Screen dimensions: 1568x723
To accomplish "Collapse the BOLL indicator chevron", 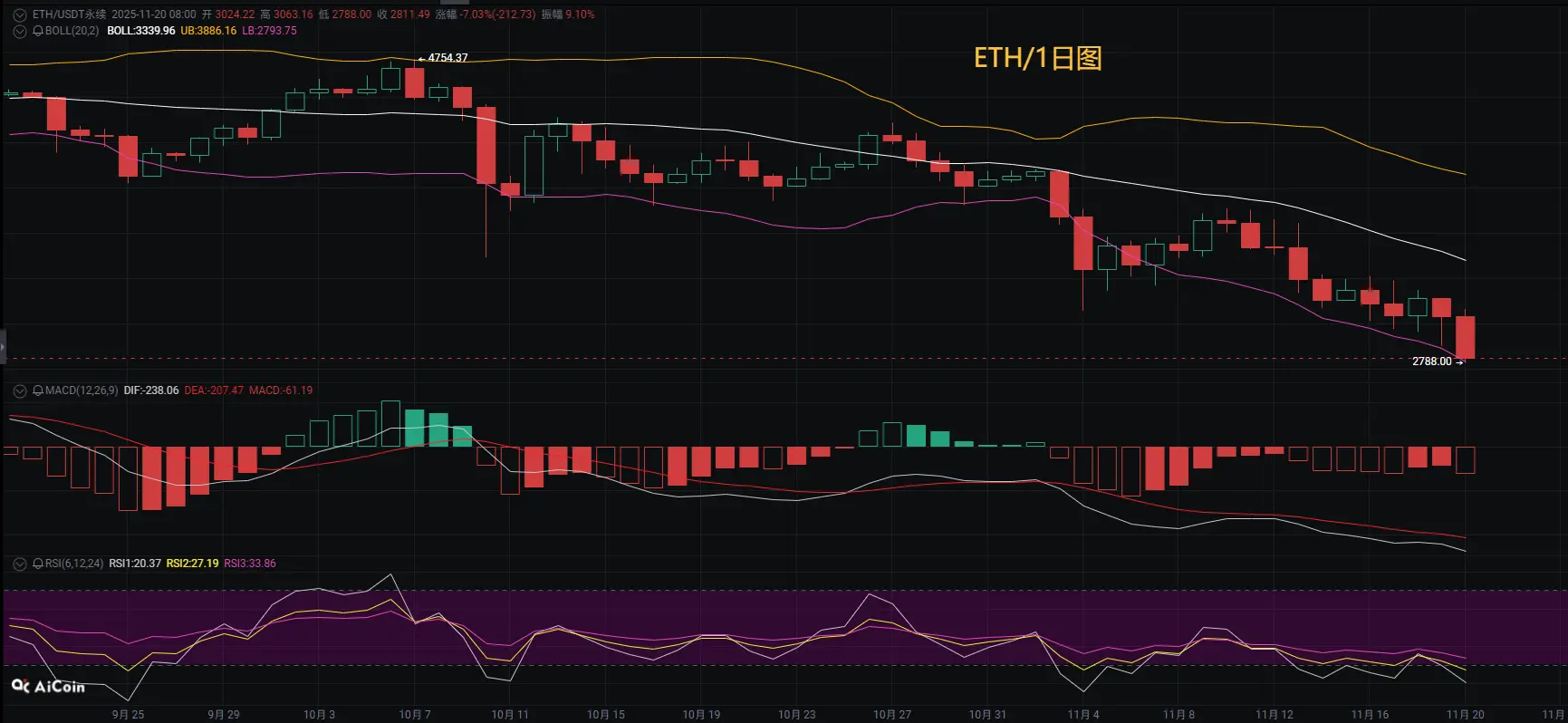I will 20,31.
